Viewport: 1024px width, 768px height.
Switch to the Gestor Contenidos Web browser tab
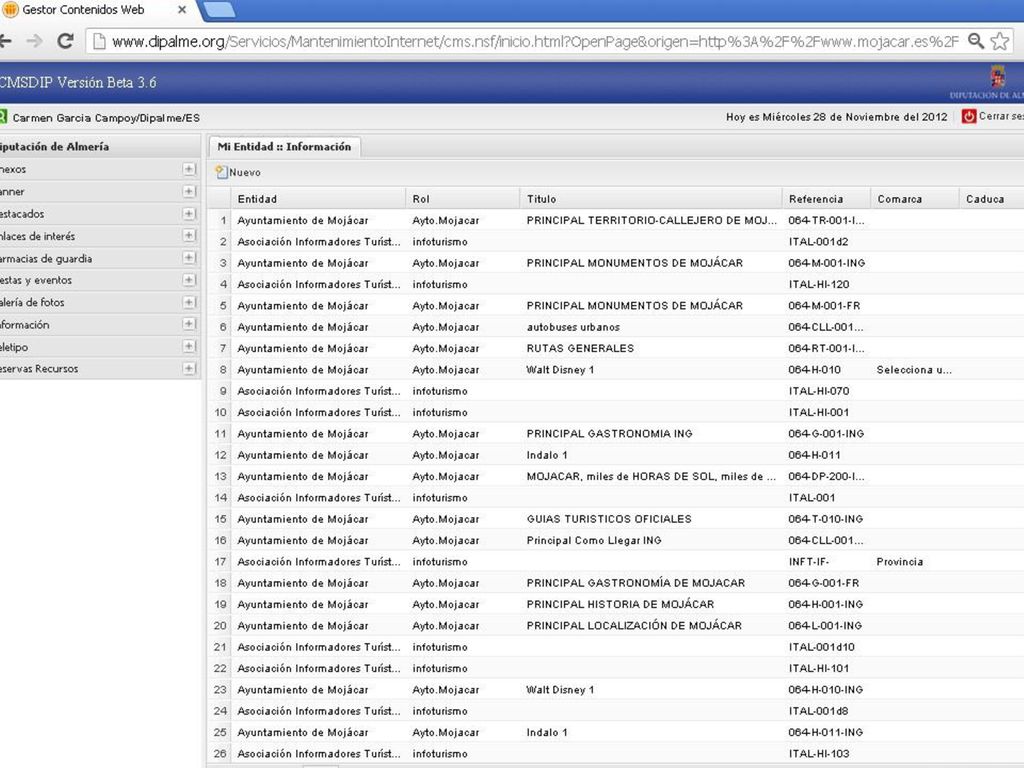[x=84, y=10]
